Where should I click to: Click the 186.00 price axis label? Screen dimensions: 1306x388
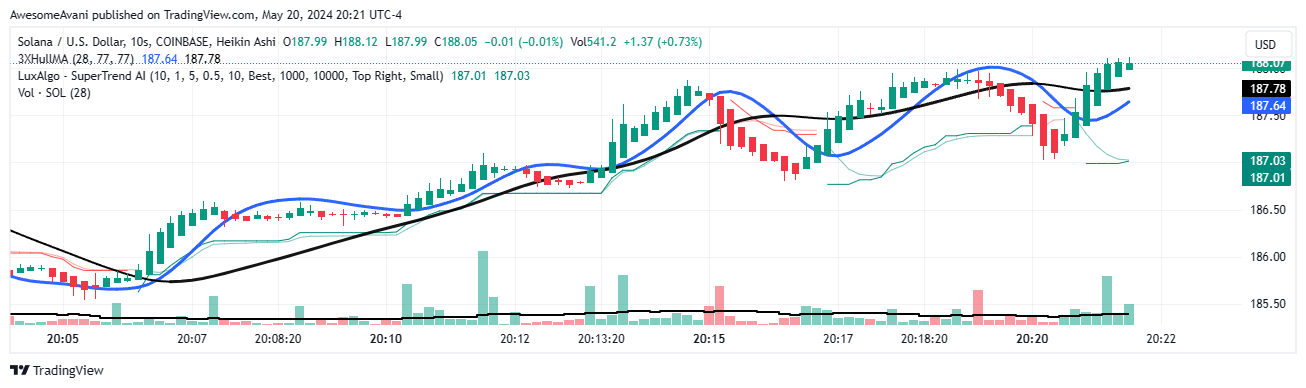coord(1267,257)
